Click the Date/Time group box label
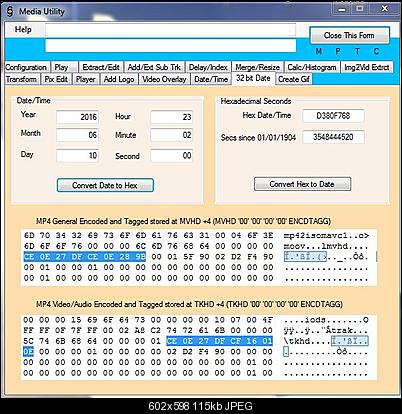Image resolution: width=402 pixels, height=414 pixels. pos(33,101)
